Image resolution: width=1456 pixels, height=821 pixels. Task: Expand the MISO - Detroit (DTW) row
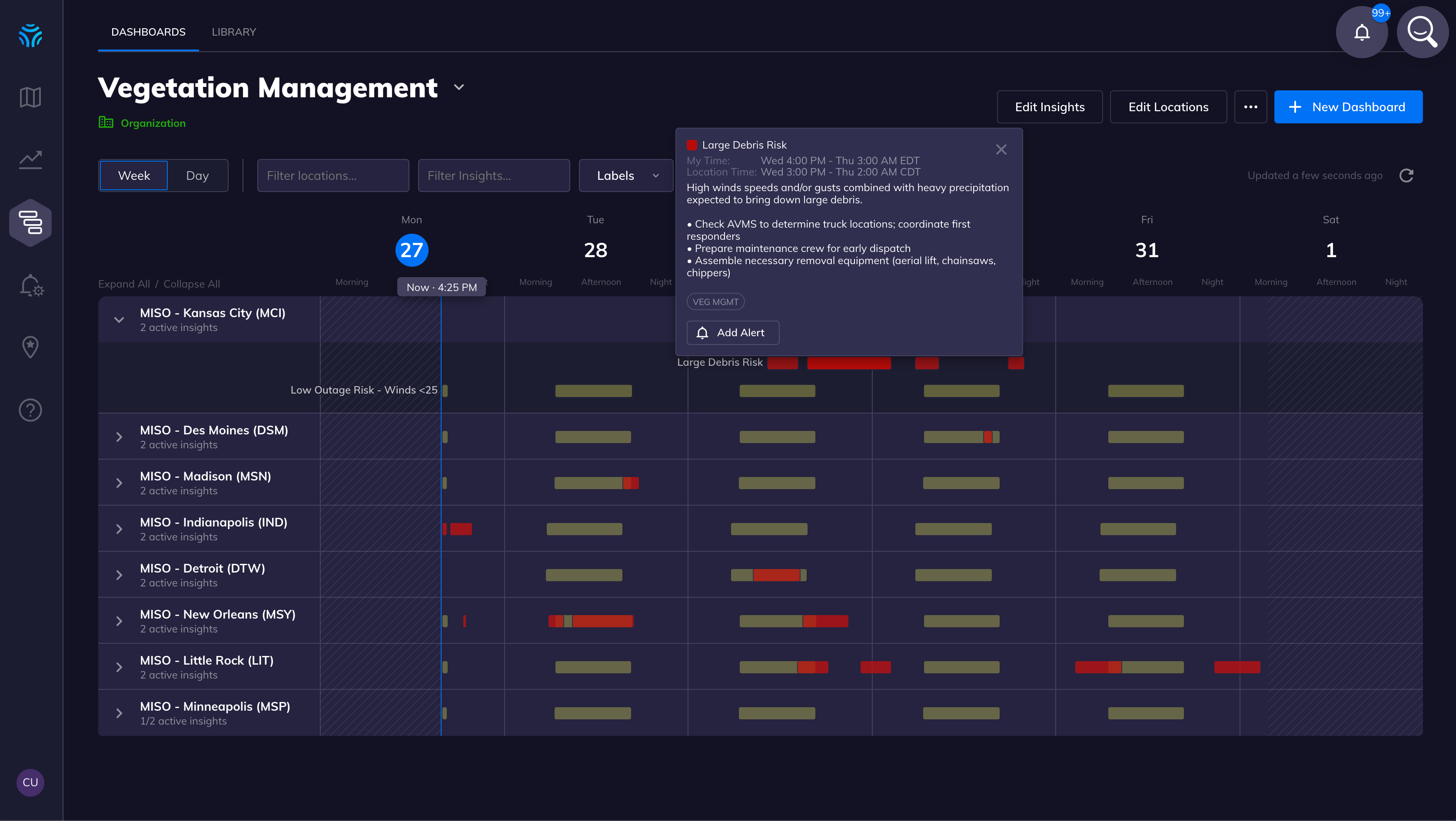(x=119, y=575)
